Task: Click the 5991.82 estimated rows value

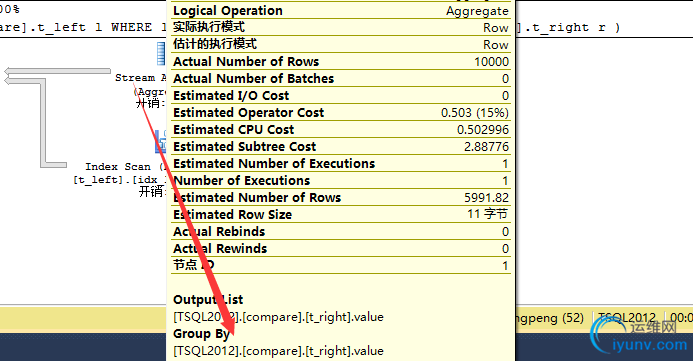Action: coord(486,198)
